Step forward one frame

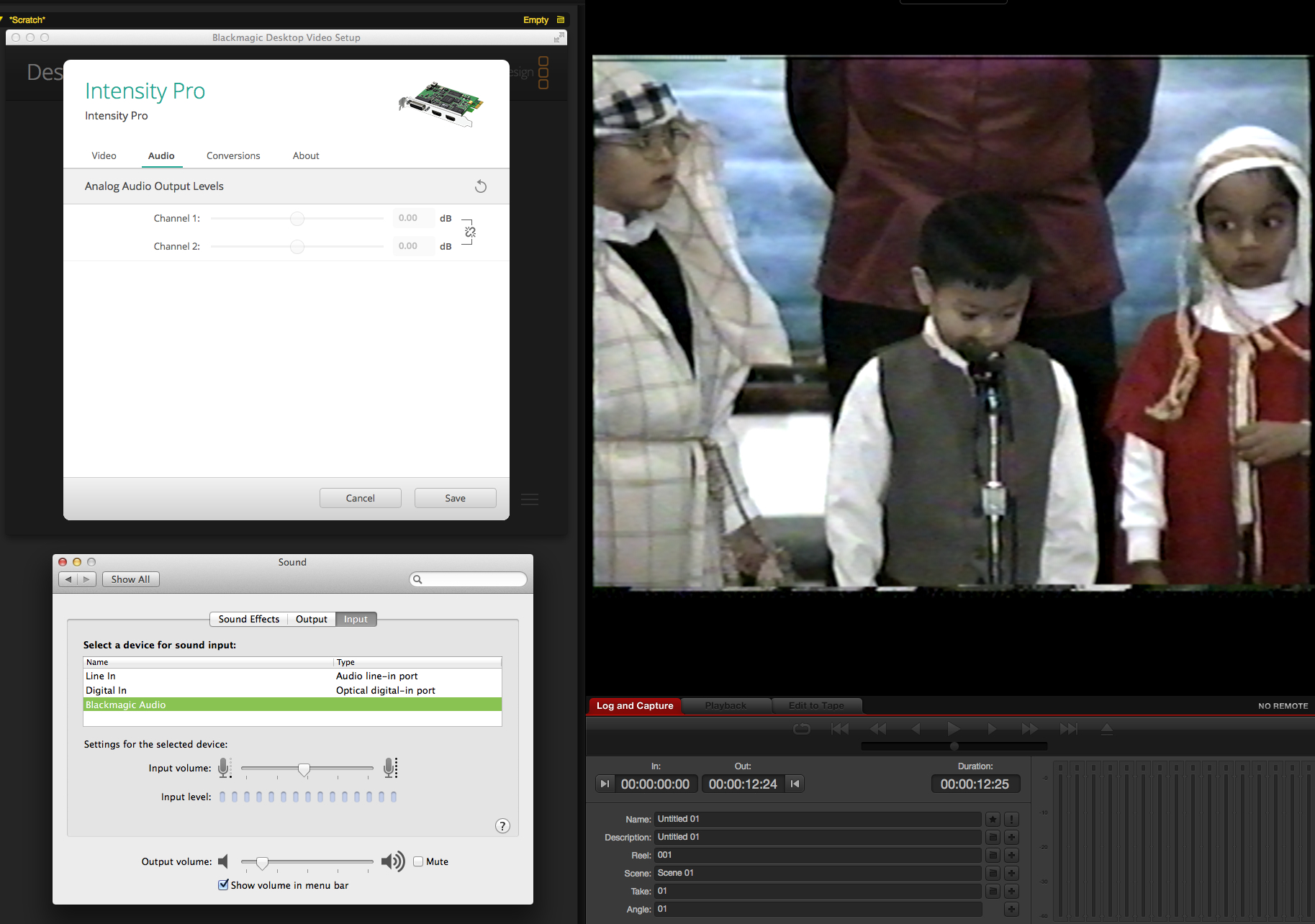coord(992,729)
